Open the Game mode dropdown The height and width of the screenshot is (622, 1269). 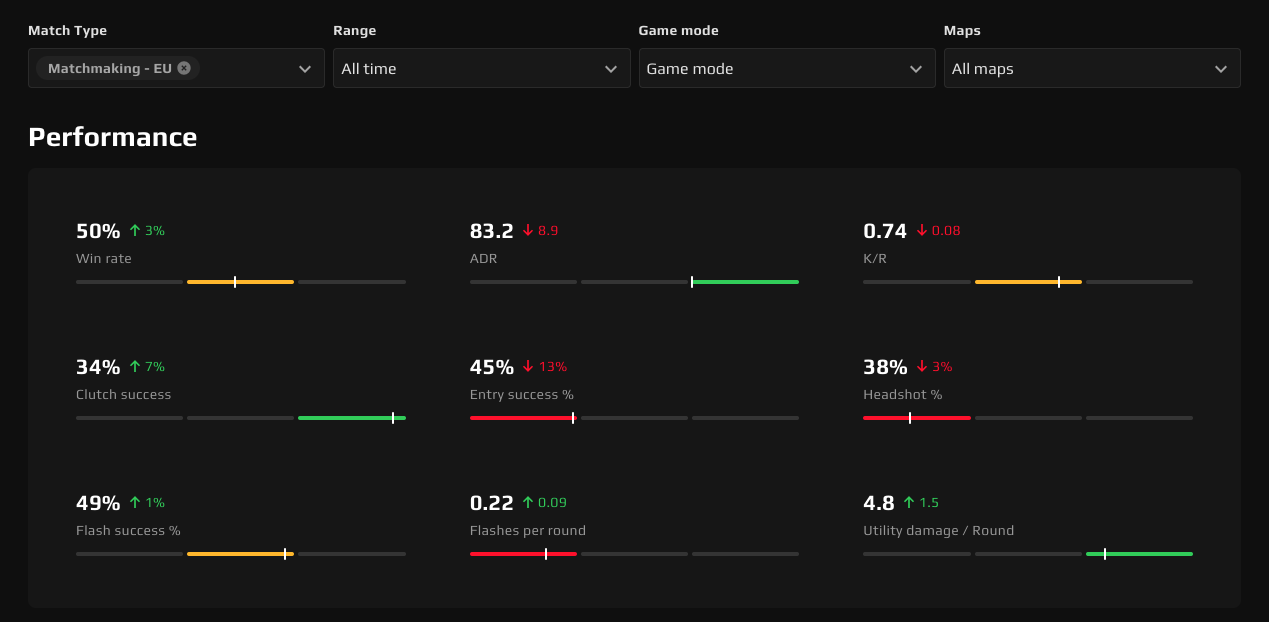tap(786, 68)
